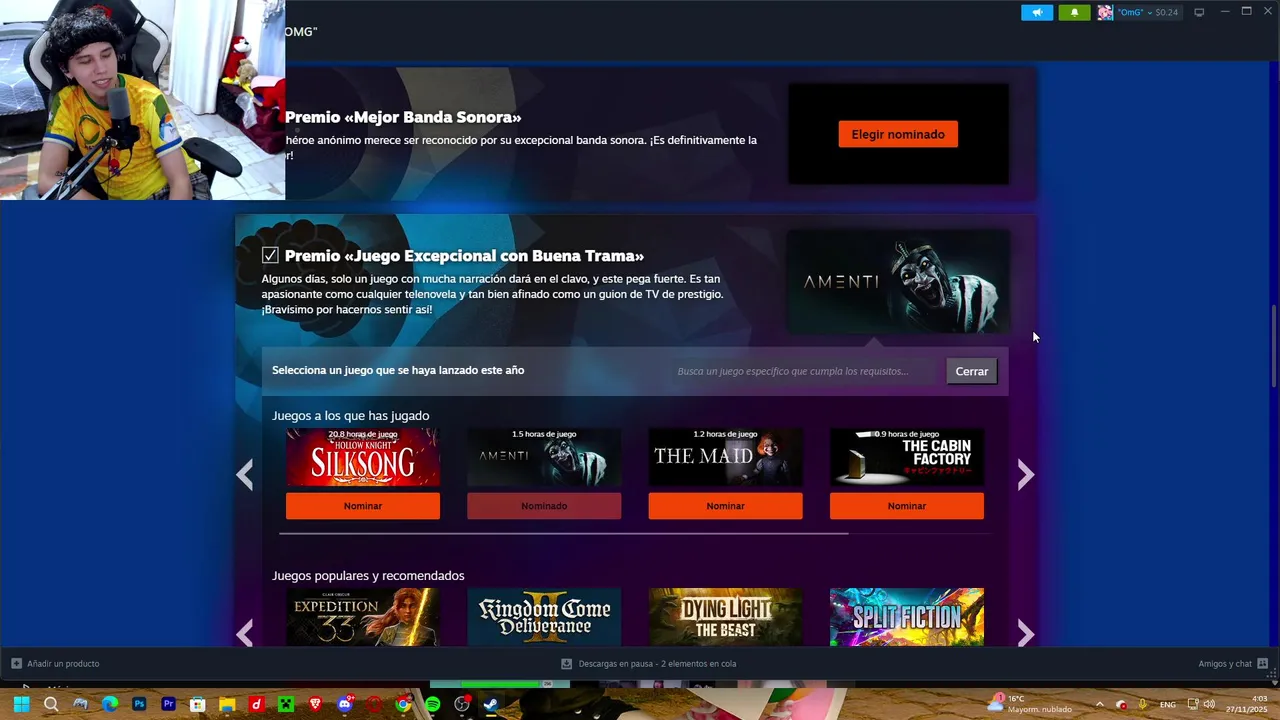Open Discord from taskbar

tap(345, 704)
